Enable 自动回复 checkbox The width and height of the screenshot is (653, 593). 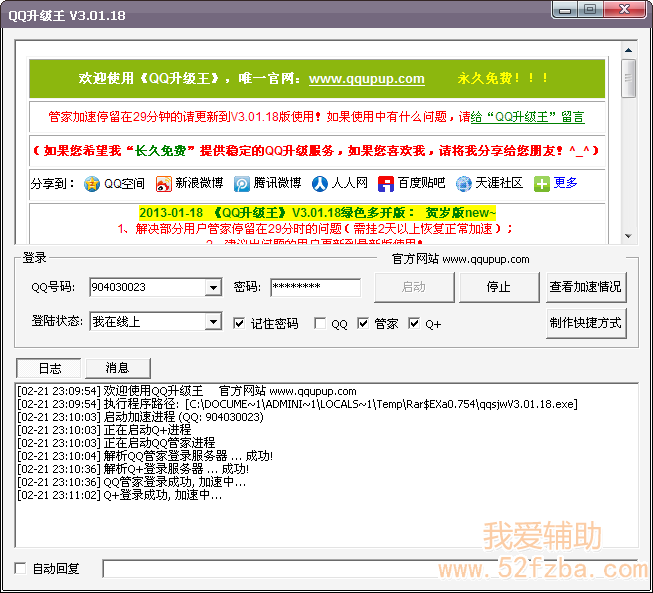(20, 568)
